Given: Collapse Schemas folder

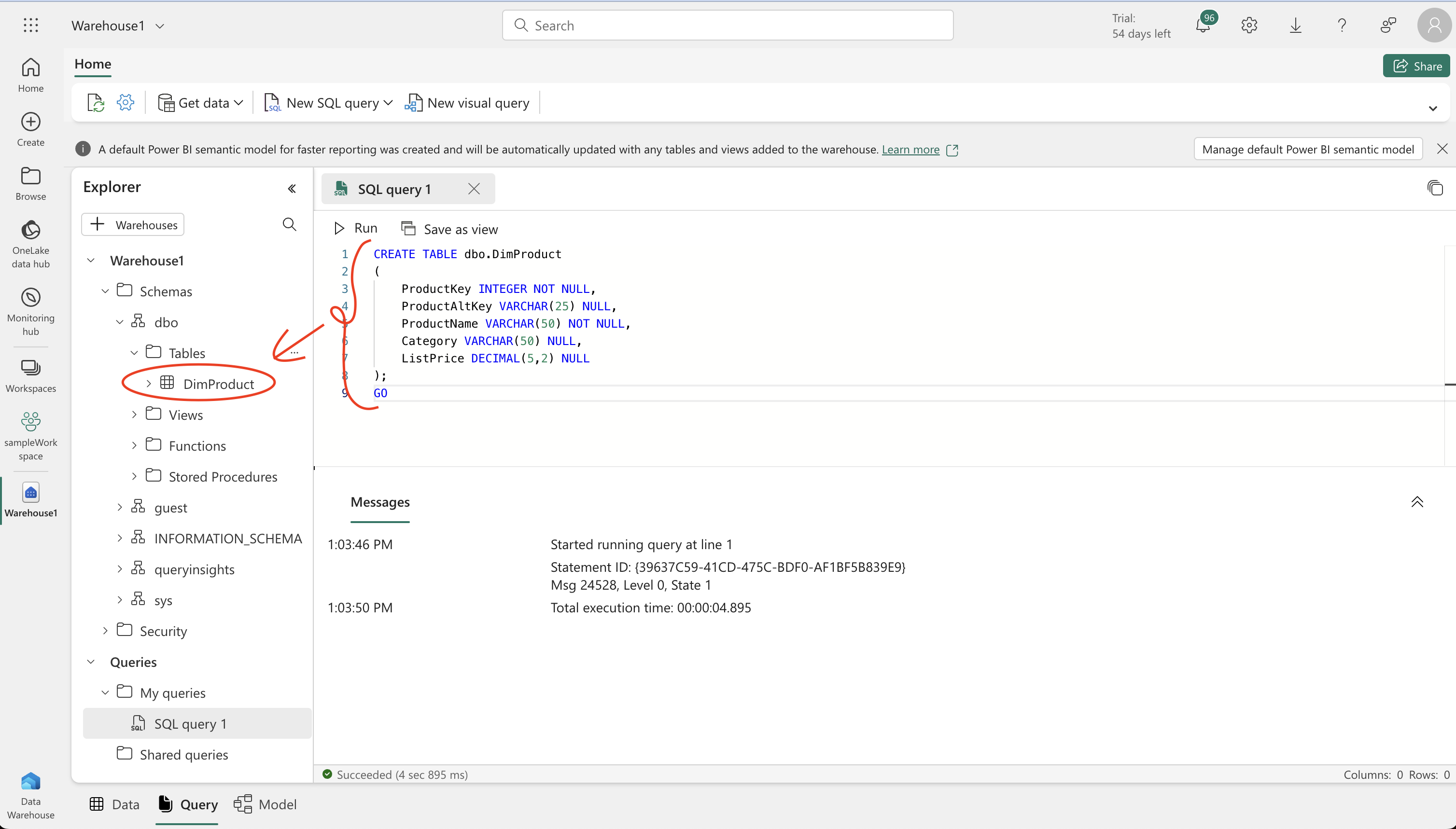Looking at the screenshot, I should pos(105,291).
